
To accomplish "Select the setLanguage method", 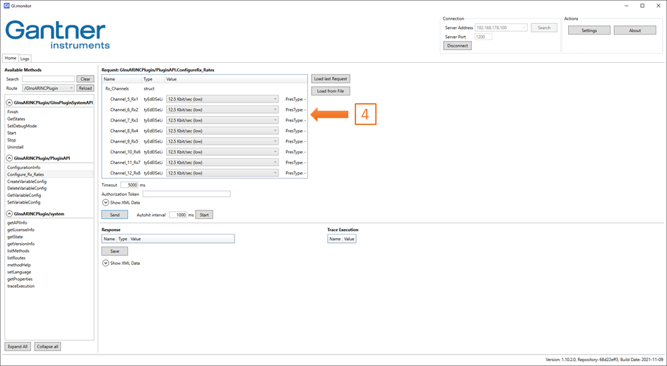I will (19, 272).
